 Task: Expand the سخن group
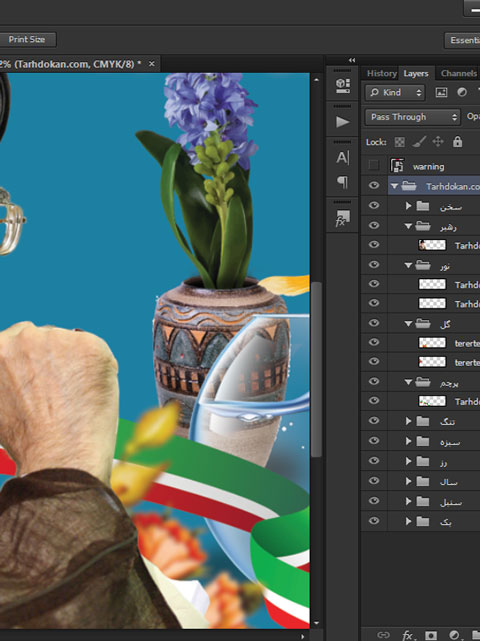click(408, 206)
